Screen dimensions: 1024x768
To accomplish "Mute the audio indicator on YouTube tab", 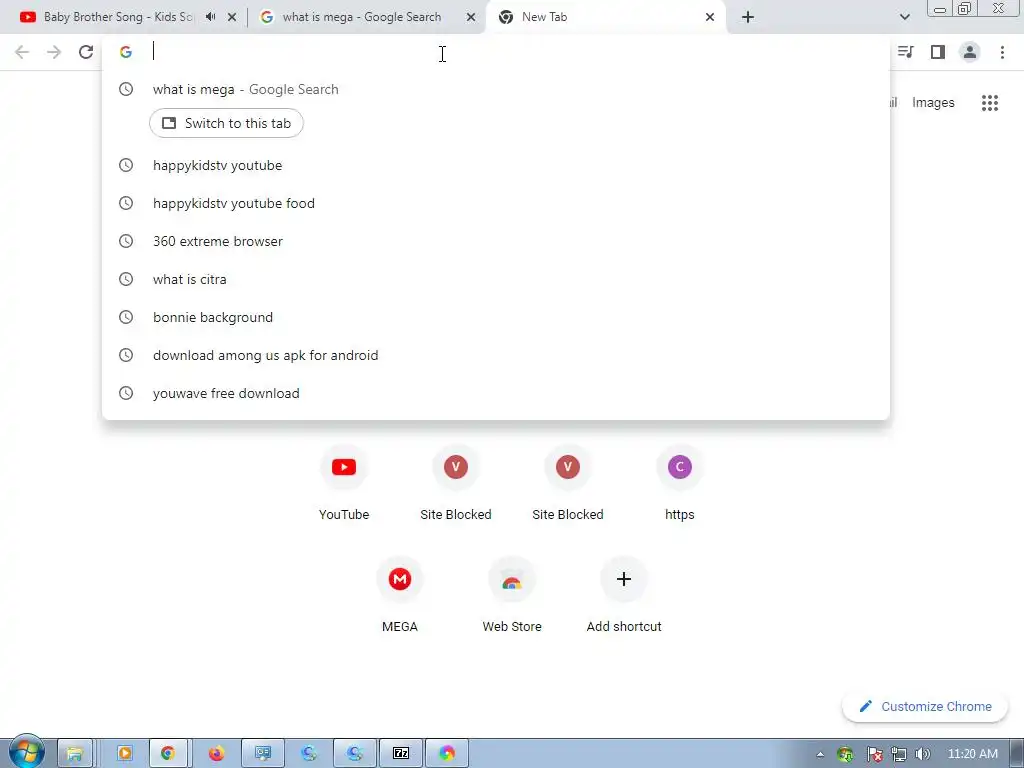I will 210,17.
